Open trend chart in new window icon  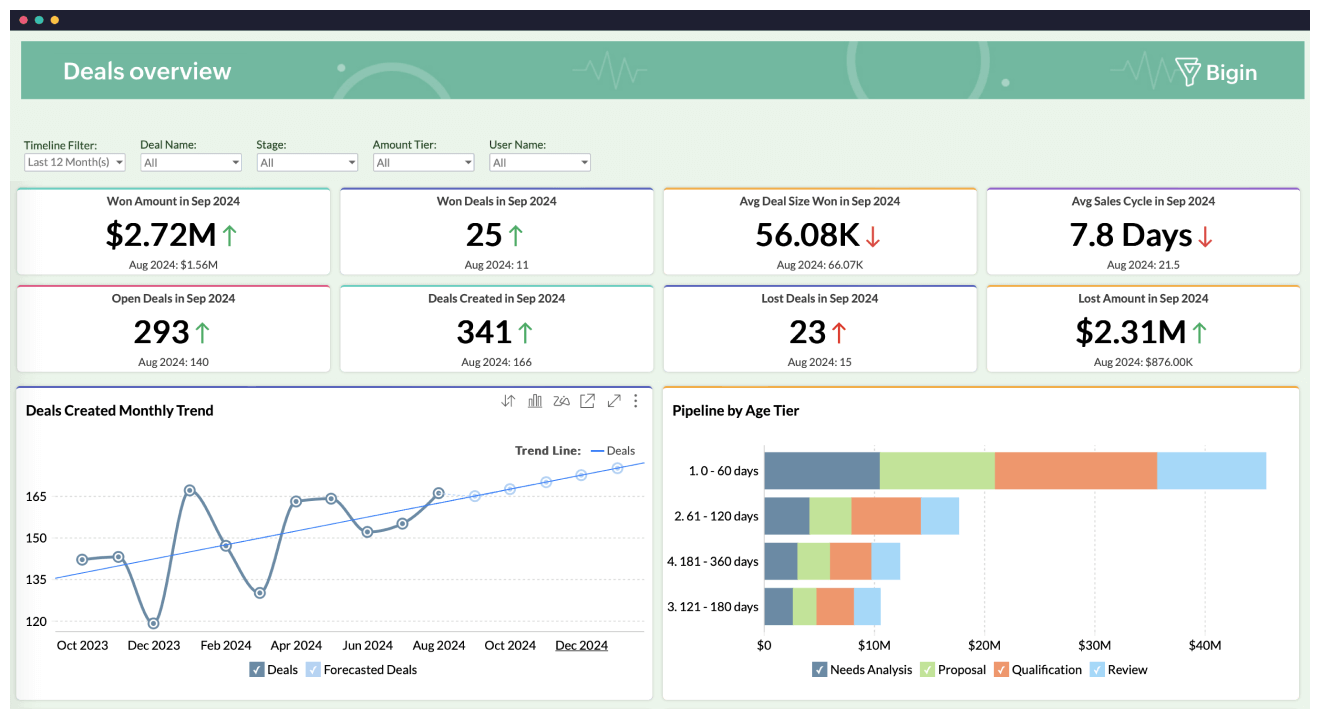(x=588, y=401)
